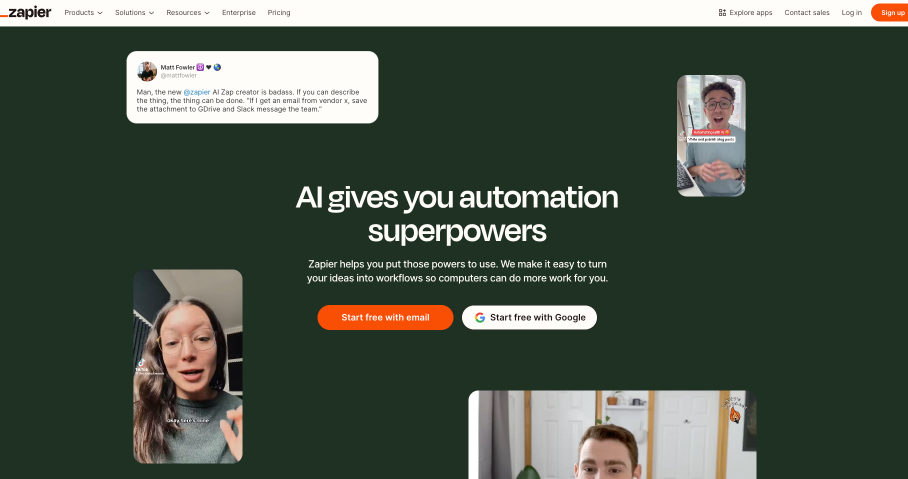Open the Contact sales link
The width and height of the screenshot is (908, 479).
pyautogui.click(x=807, y=12)
